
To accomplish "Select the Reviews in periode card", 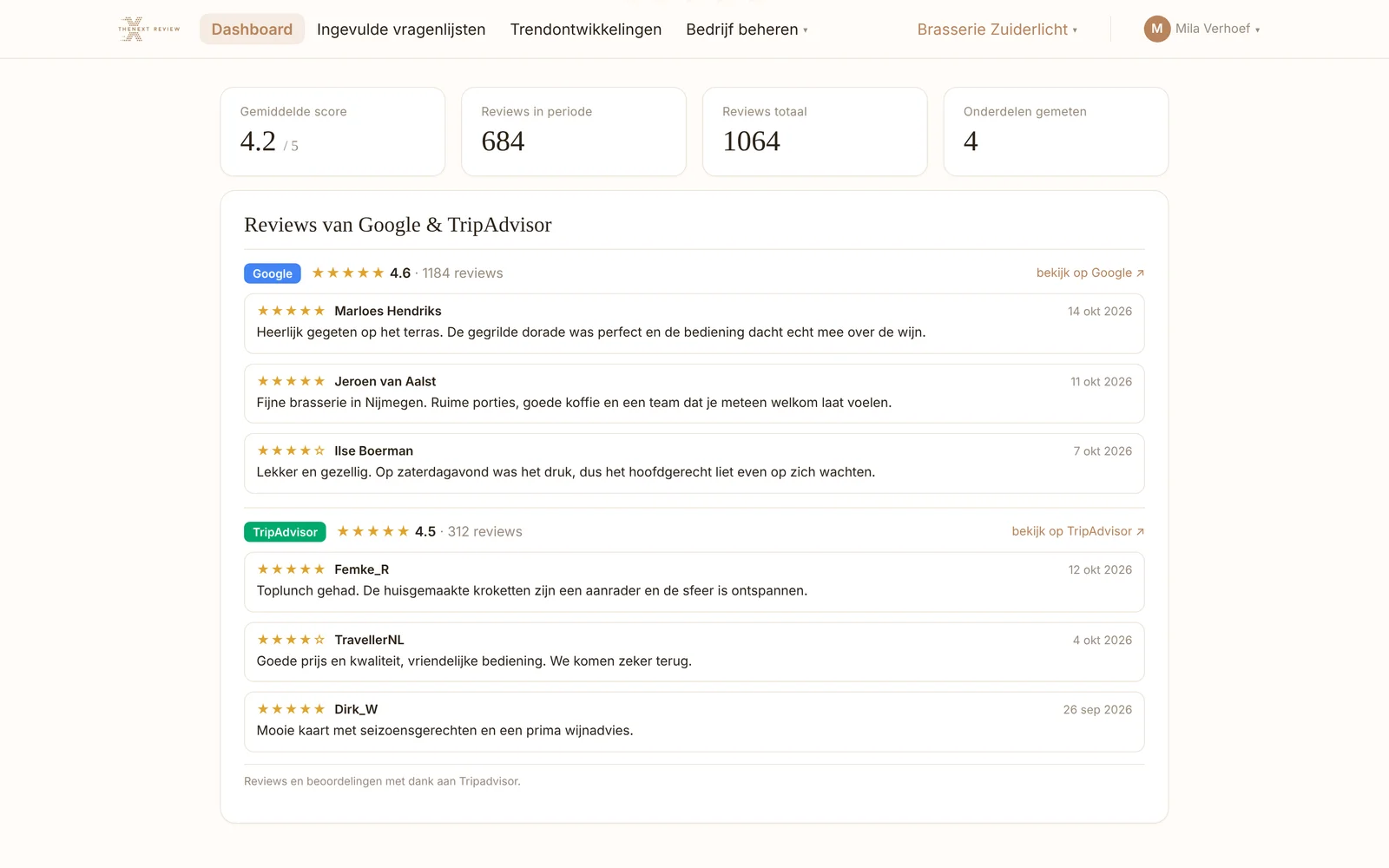I will pos(574,131).
